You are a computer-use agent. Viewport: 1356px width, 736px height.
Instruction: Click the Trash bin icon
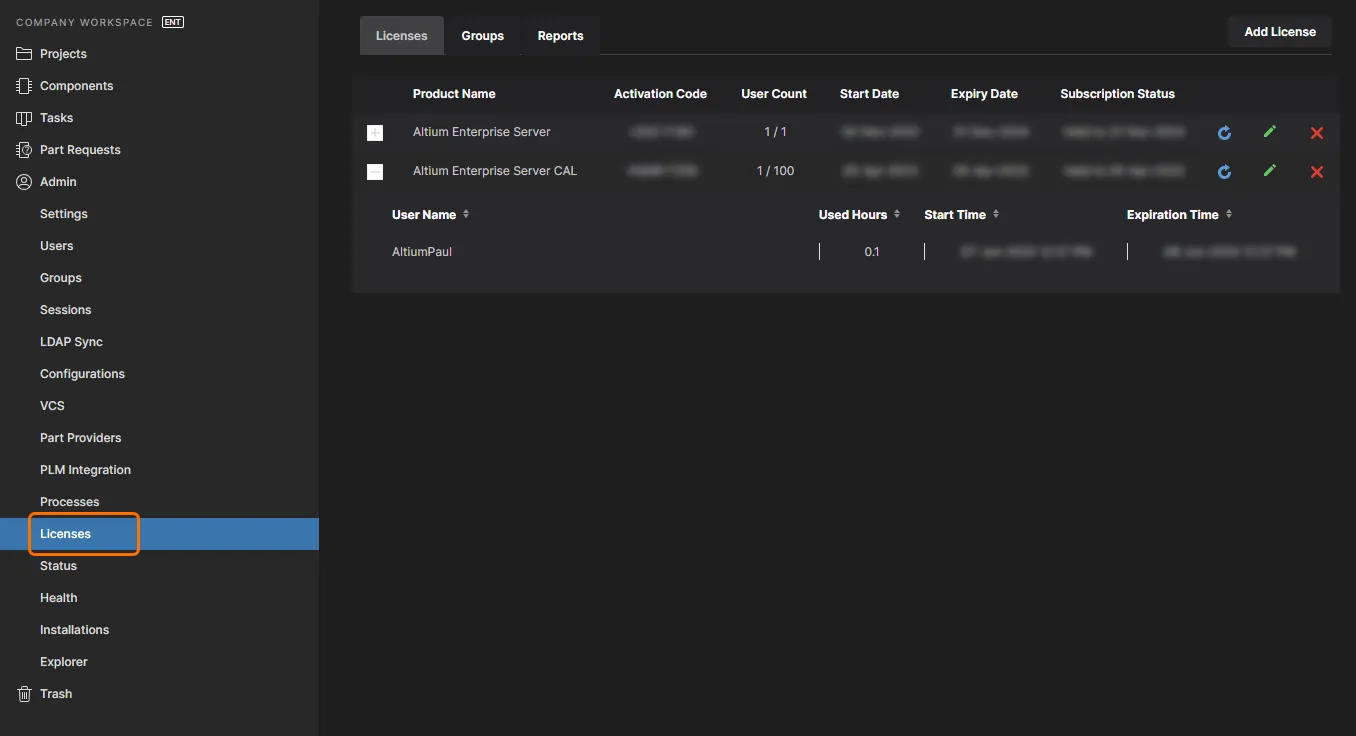click(x=24, y=694)
